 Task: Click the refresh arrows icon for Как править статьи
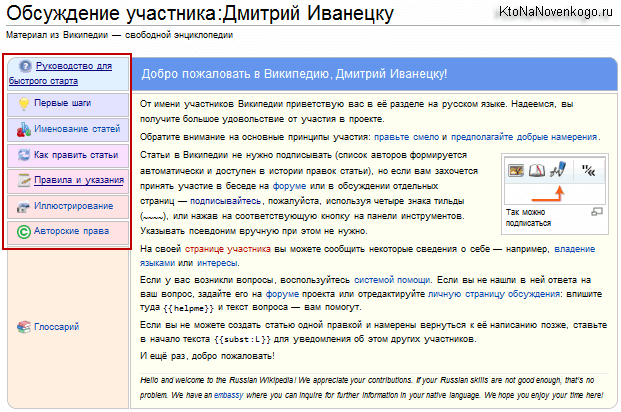[x=24, y=155]
